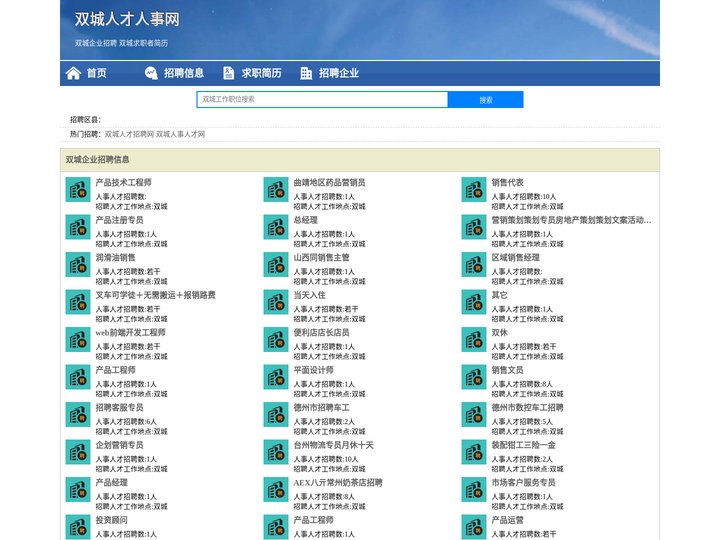Open the 润滑油销售 job listing

point(115,258)
